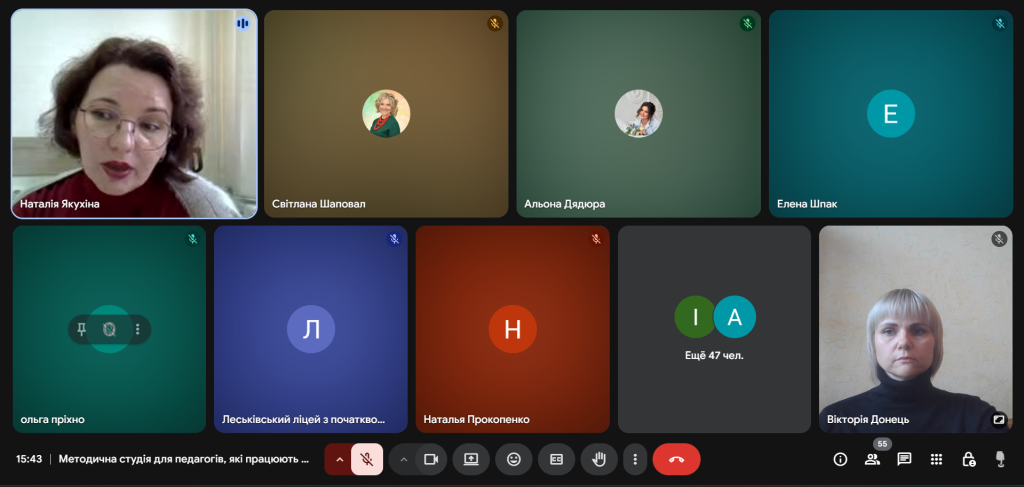Open meeting details info icon

840,459
